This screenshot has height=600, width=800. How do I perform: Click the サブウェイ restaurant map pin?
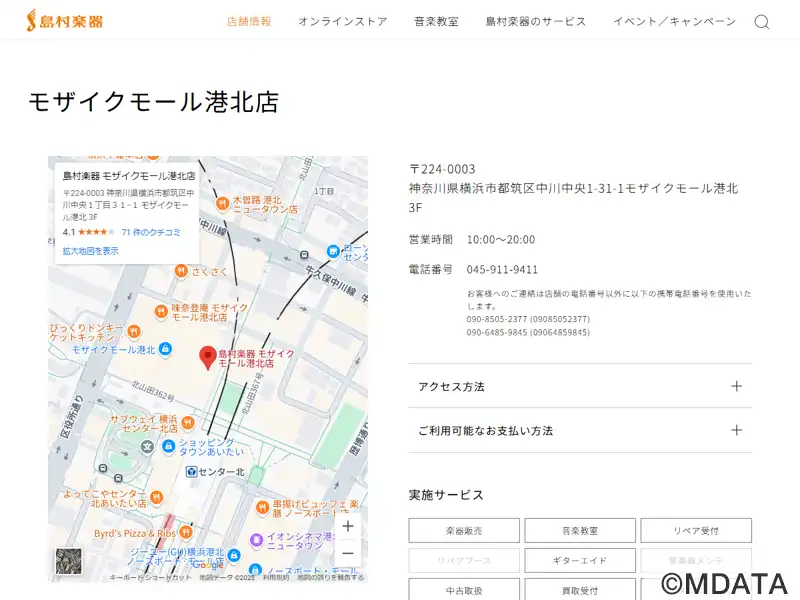[x=188, y=422]
